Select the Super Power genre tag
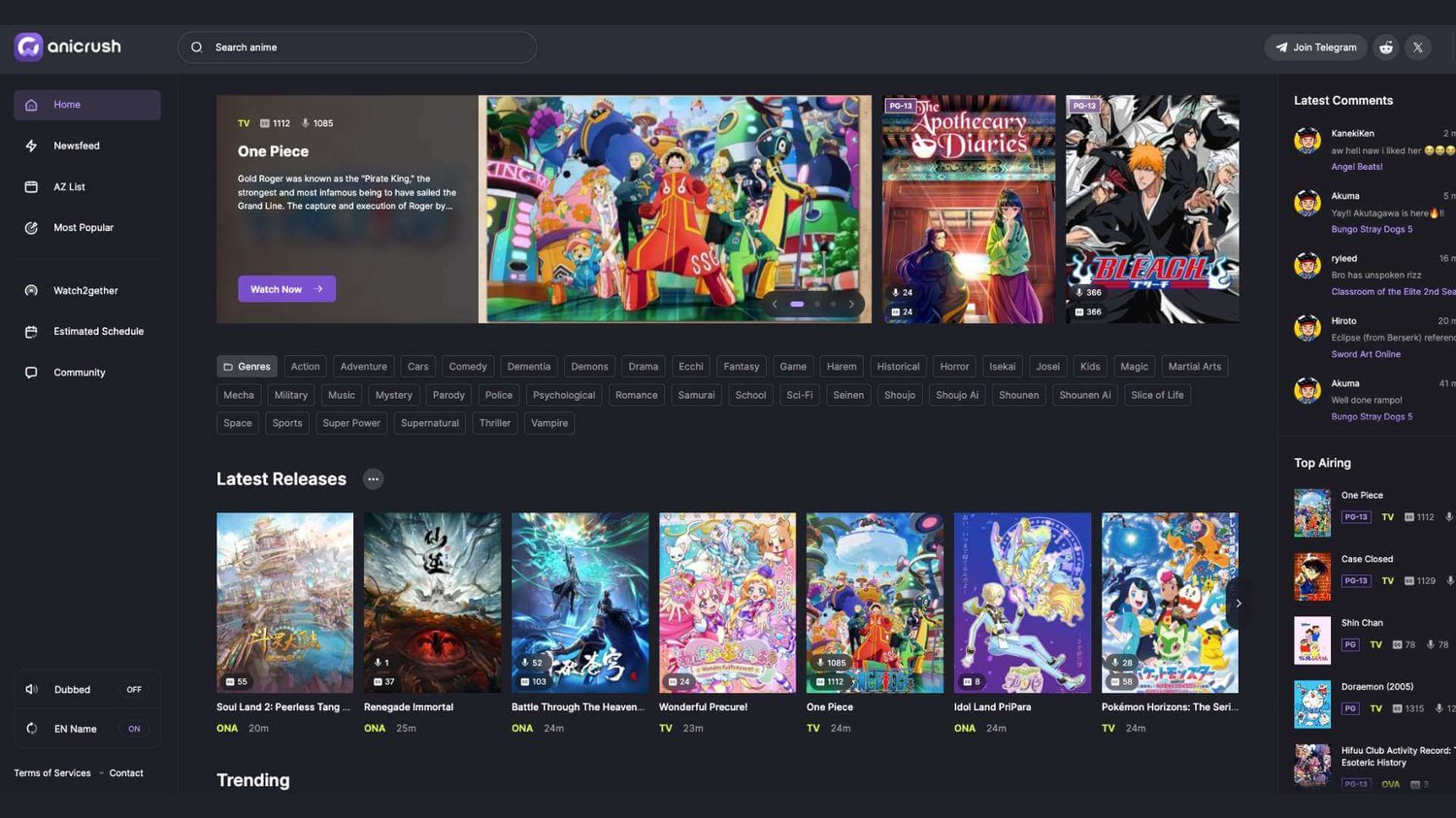The width and height of the screenshot is (1456, 818). click(x=351, y=423)
